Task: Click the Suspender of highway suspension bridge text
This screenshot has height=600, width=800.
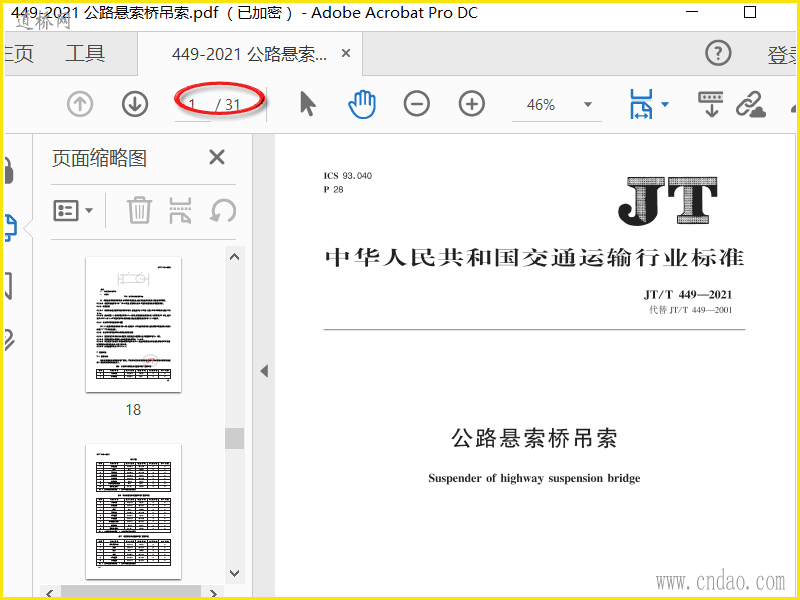Action: 534,478
